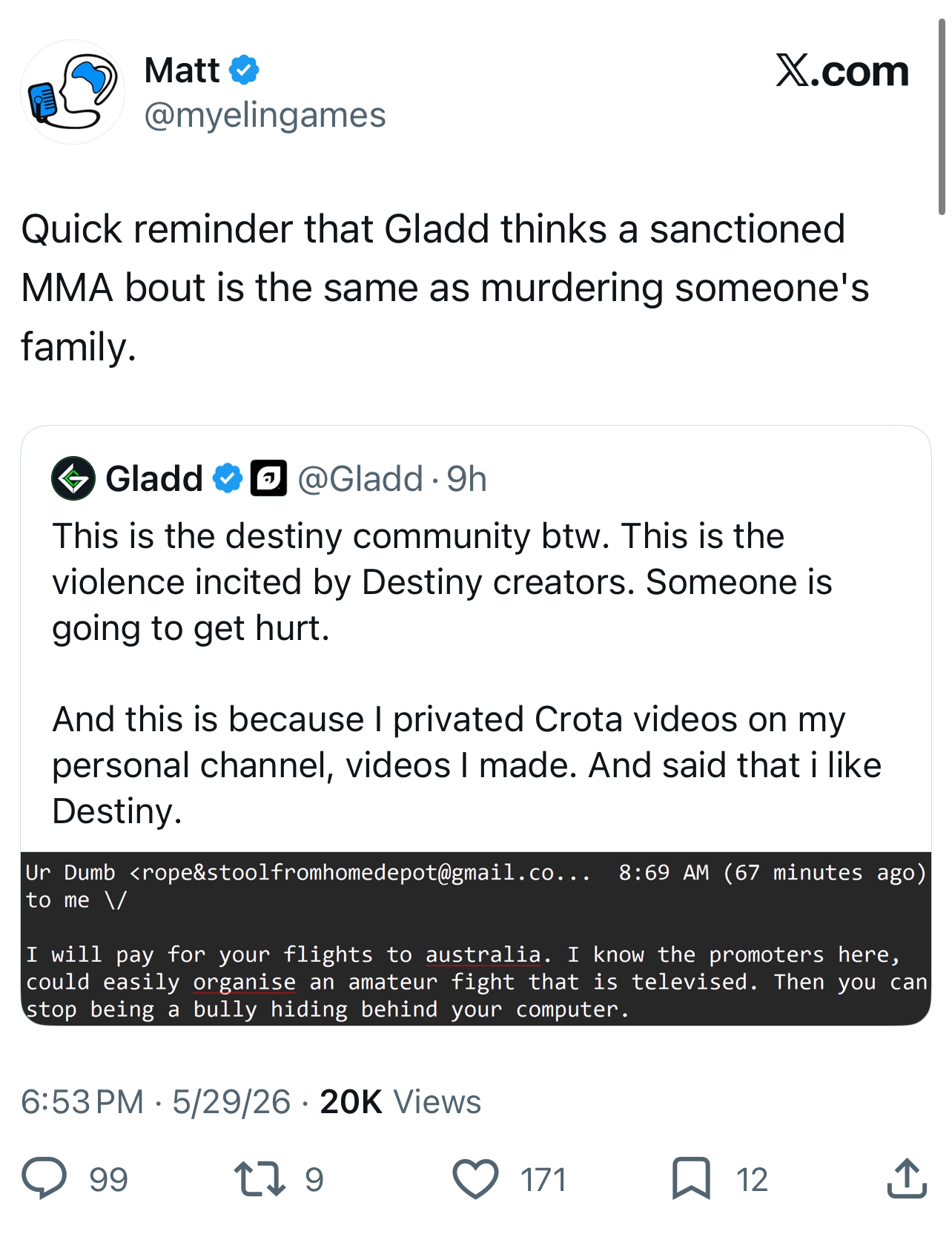952x1237 pixels.
Task: Click Gladd's verified checkmark badge
Action: click(228, 478)
